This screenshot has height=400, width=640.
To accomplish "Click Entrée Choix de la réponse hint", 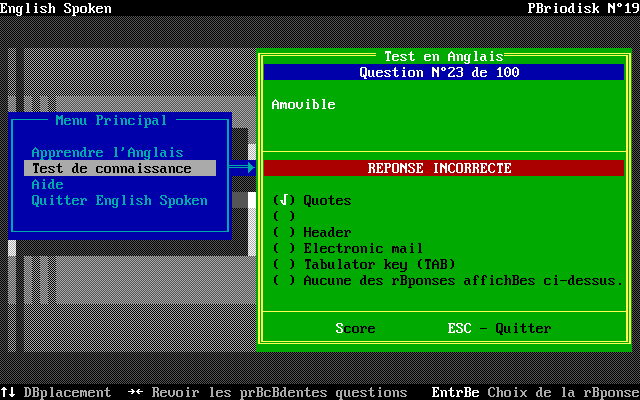I will click(536, 392).
